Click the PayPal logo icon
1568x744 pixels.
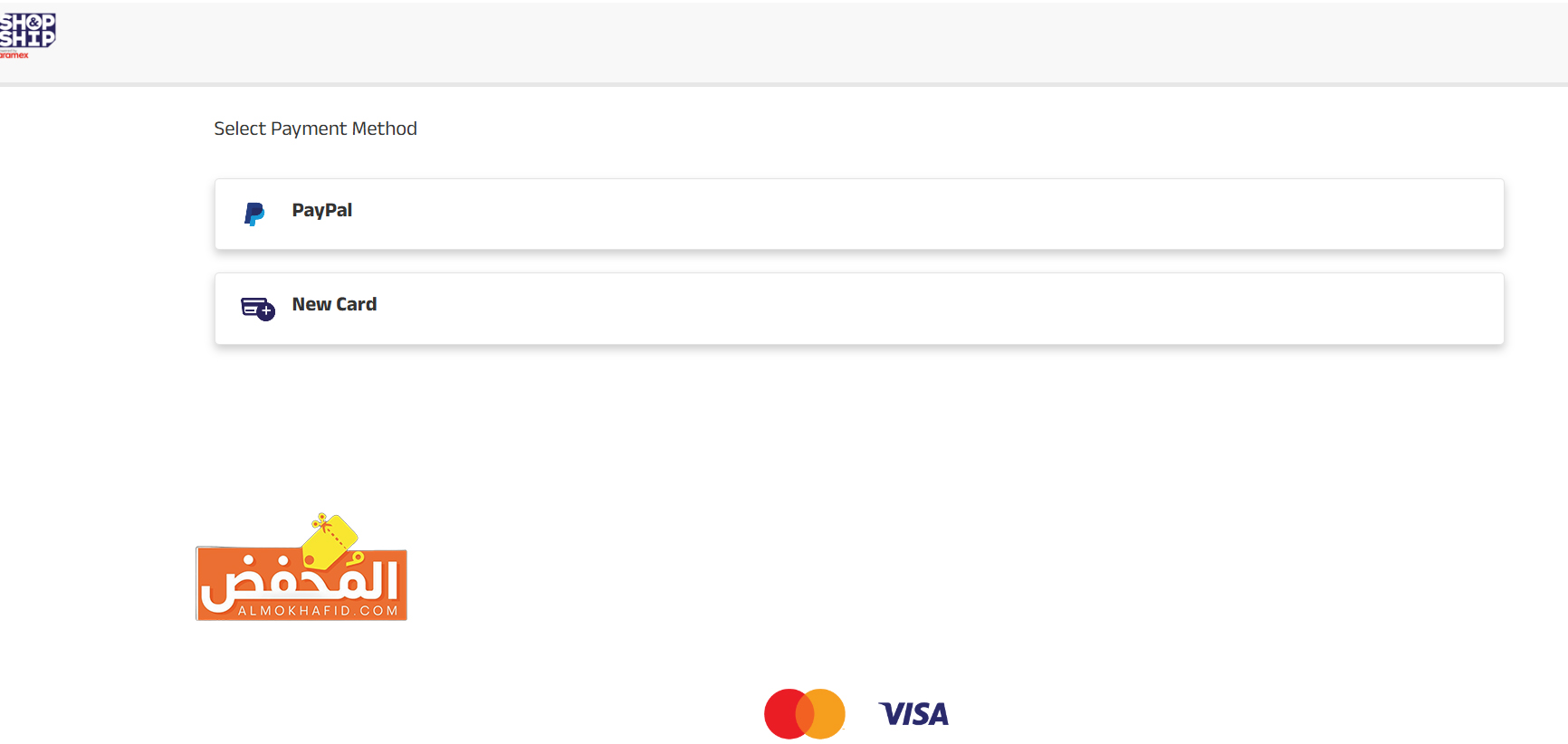[254, 214]
